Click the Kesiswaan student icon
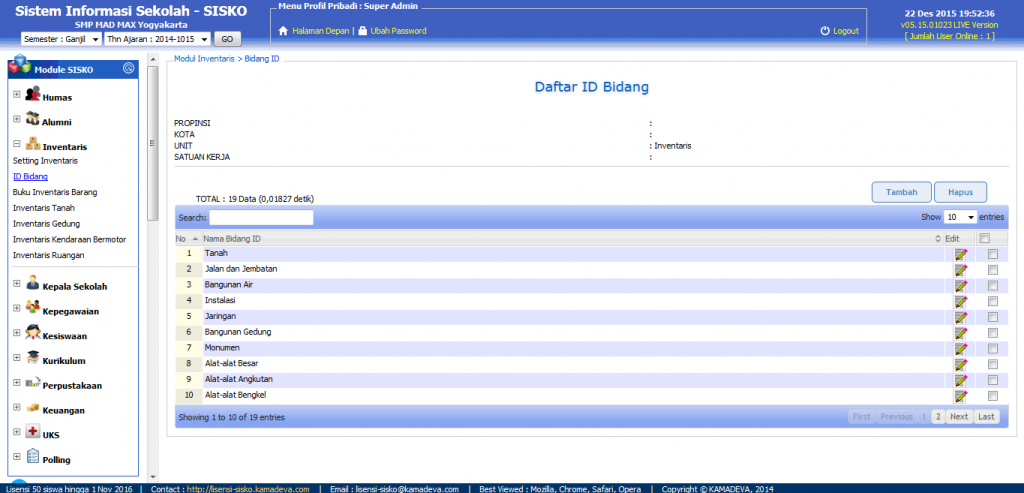Viewport: 1024px width, 493px height. point(33,333)
